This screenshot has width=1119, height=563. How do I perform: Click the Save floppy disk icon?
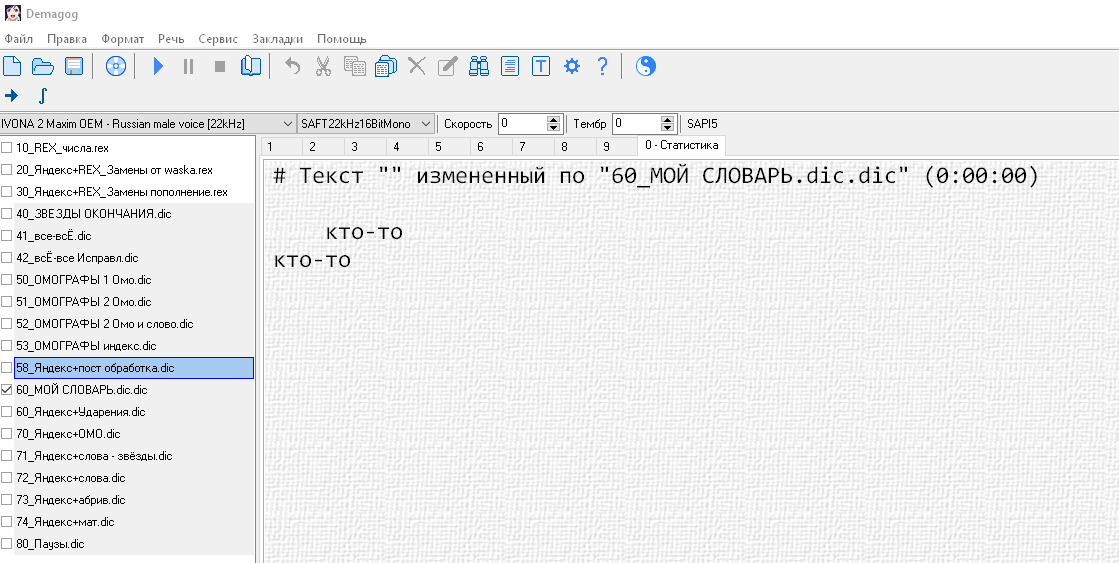click(74, 67)
